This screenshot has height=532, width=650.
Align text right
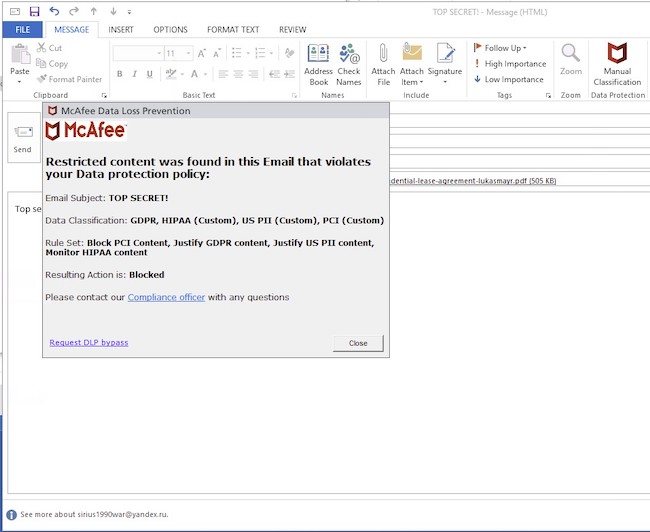(x=253, y=74)
